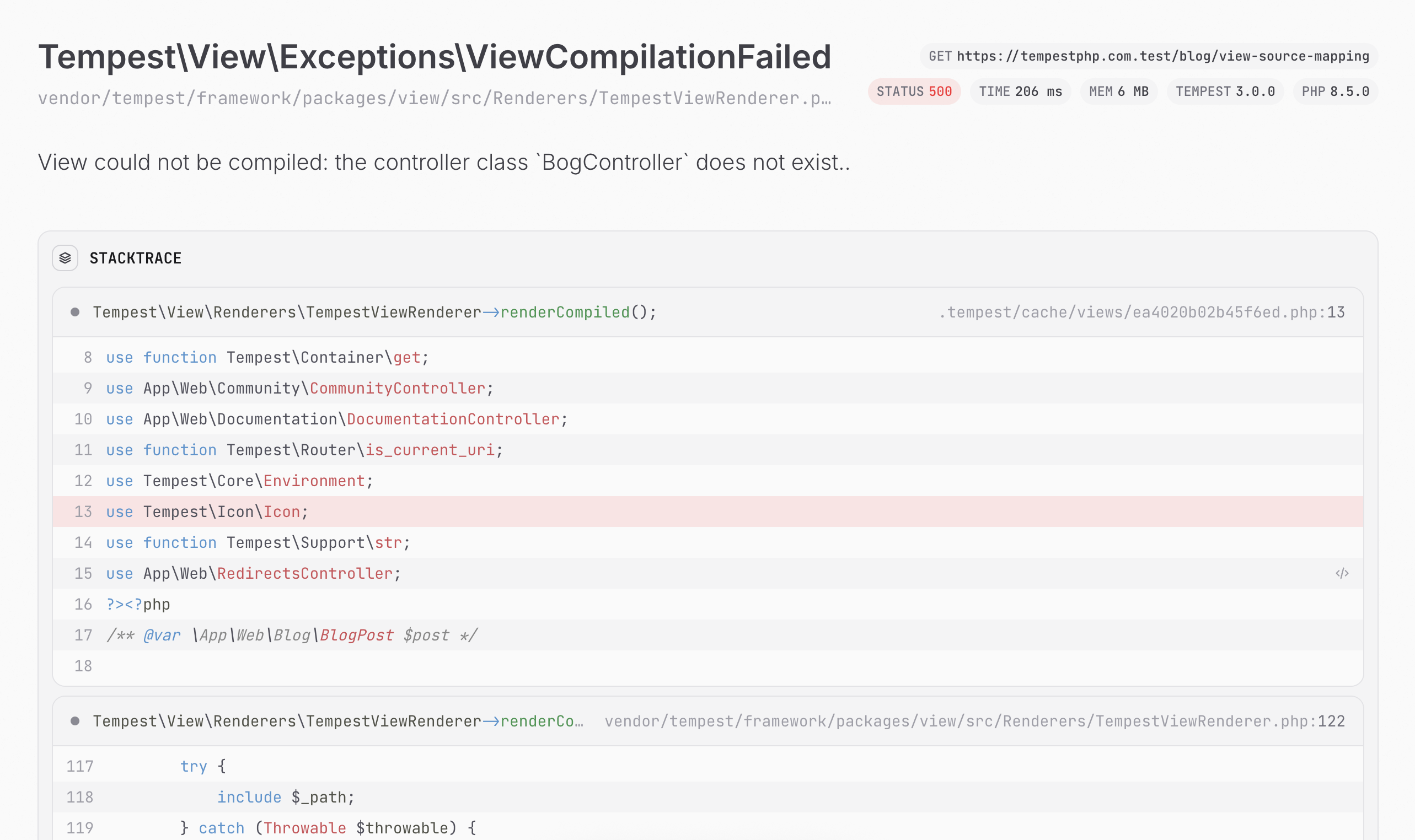Click the ViewCompilationFailed exception title
Viewport: 1415px width, 840px height.
point(435,57)
